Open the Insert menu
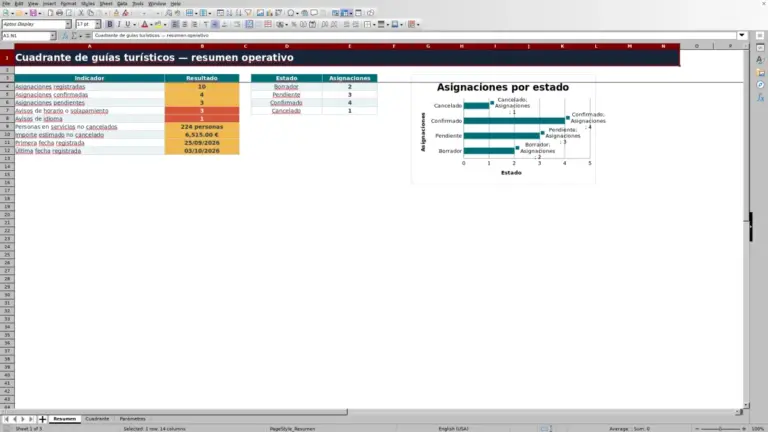This screenshot has width=768, height=432. (49, 3)
